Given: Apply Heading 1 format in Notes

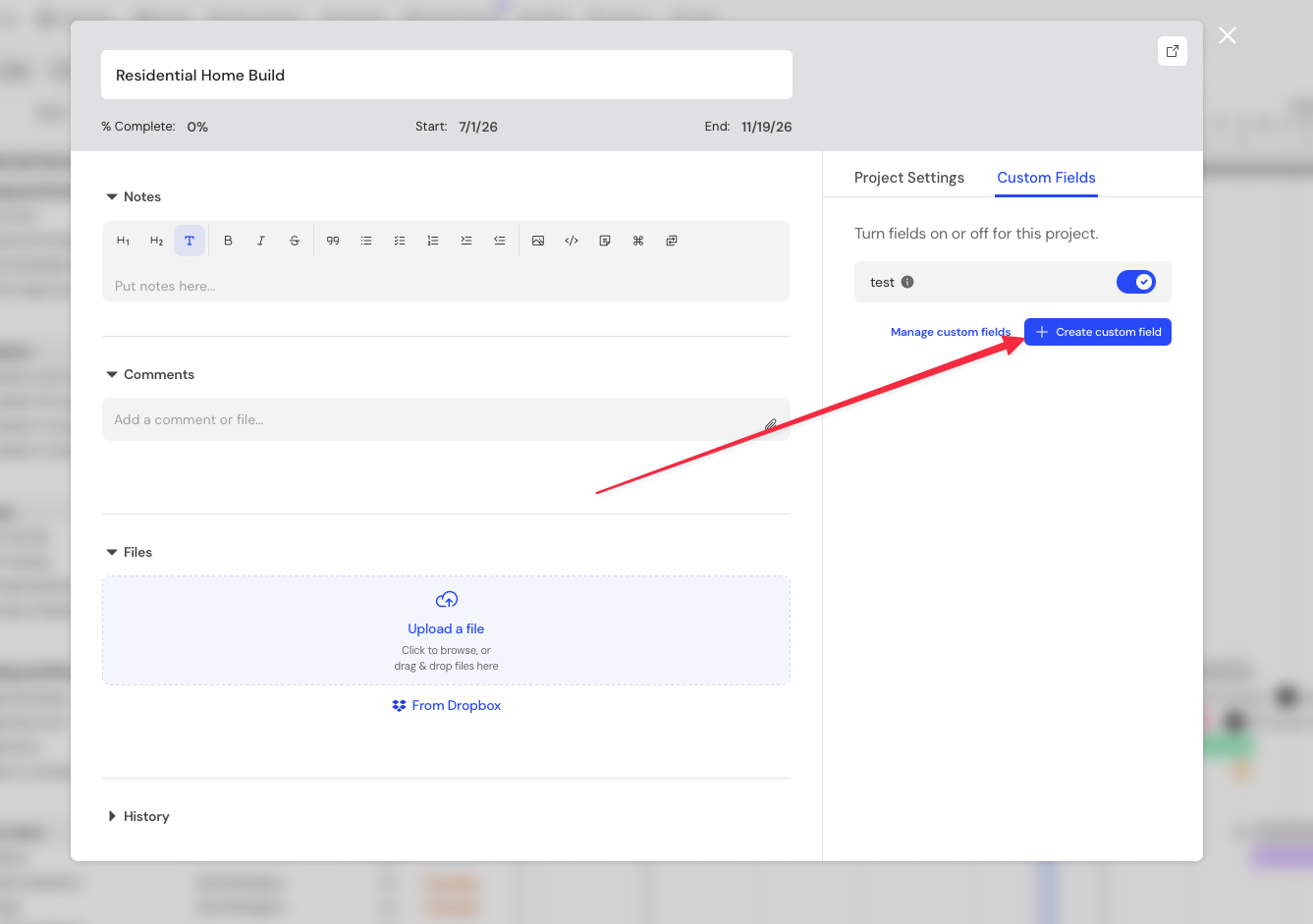Looking at the screenshot, I should (x=123, y=241).
